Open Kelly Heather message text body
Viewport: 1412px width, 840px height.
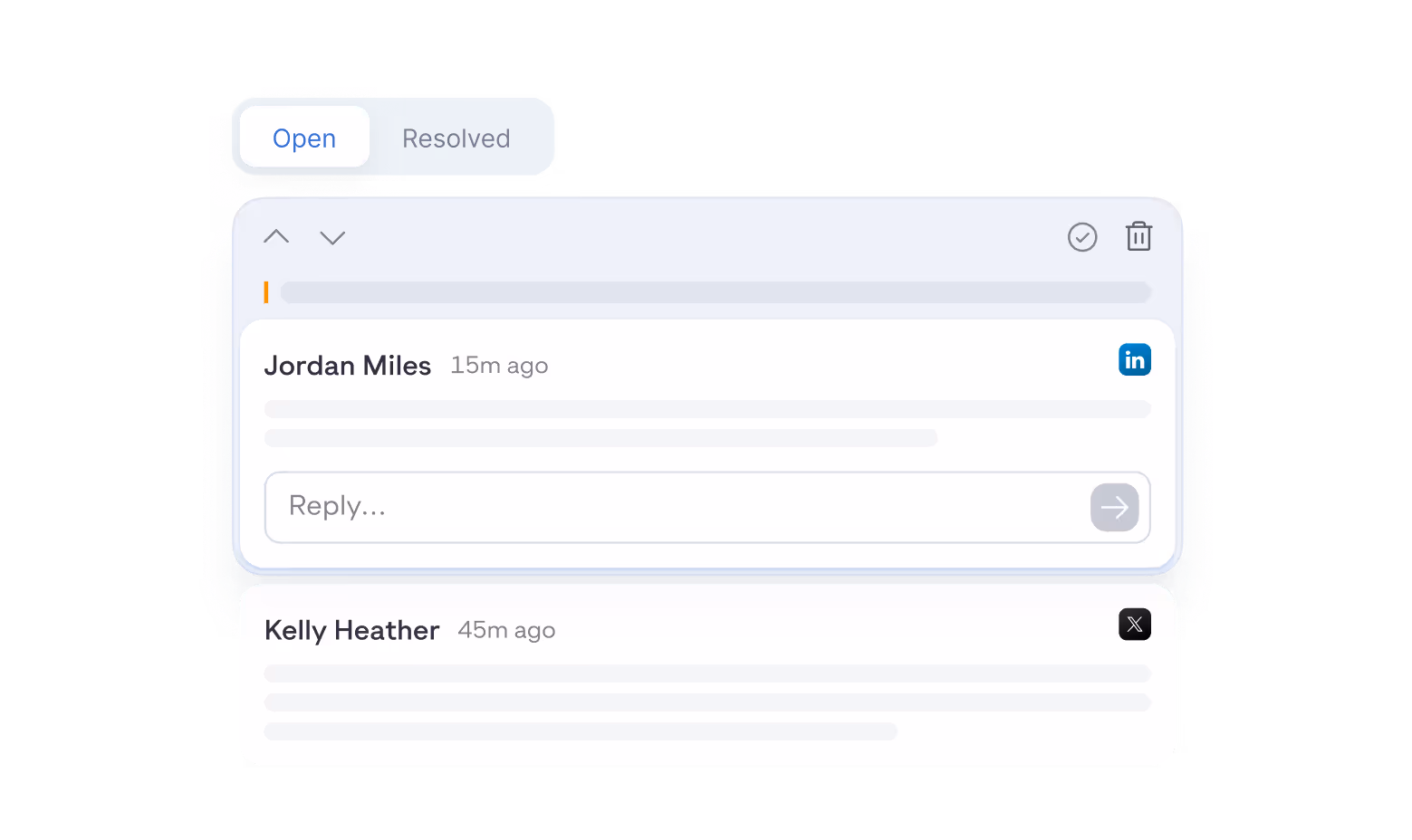[x=707, y=702]
